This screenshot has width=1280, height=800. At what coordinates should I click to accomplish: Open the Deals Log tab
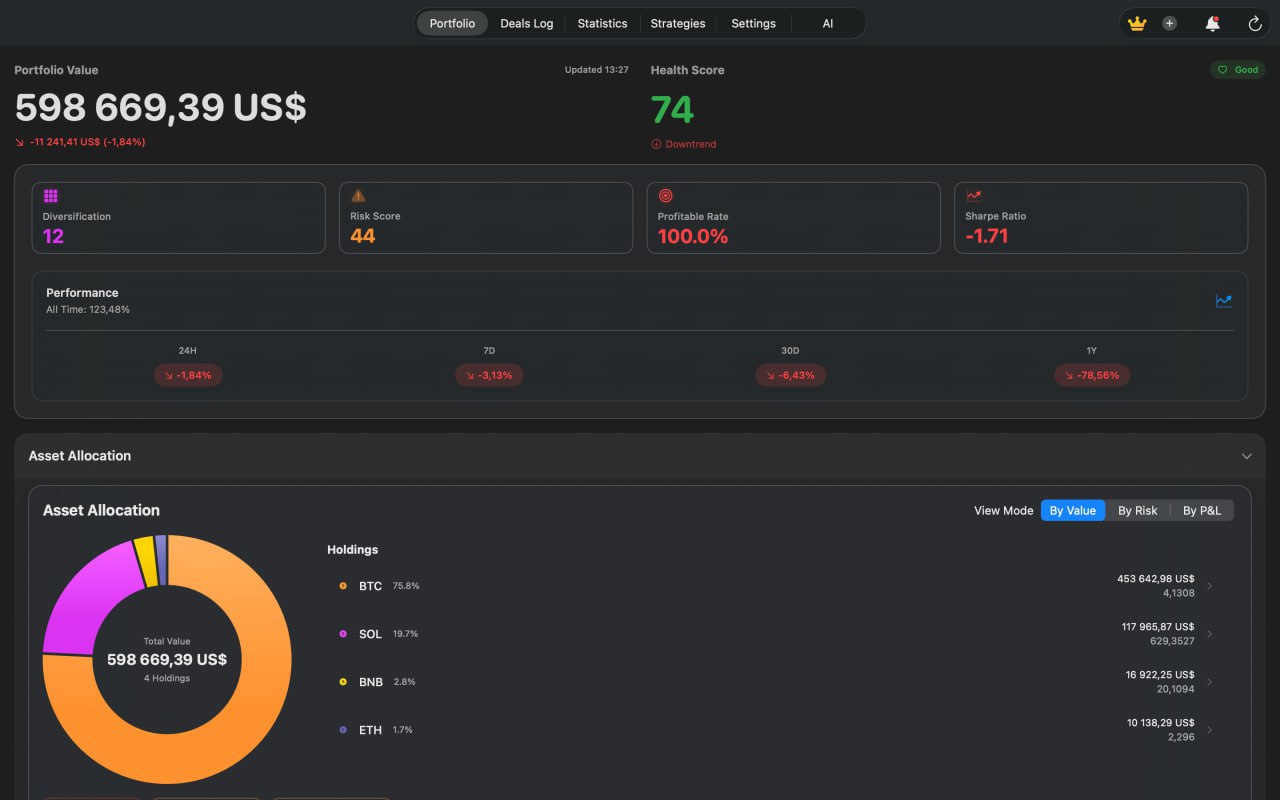526,24
